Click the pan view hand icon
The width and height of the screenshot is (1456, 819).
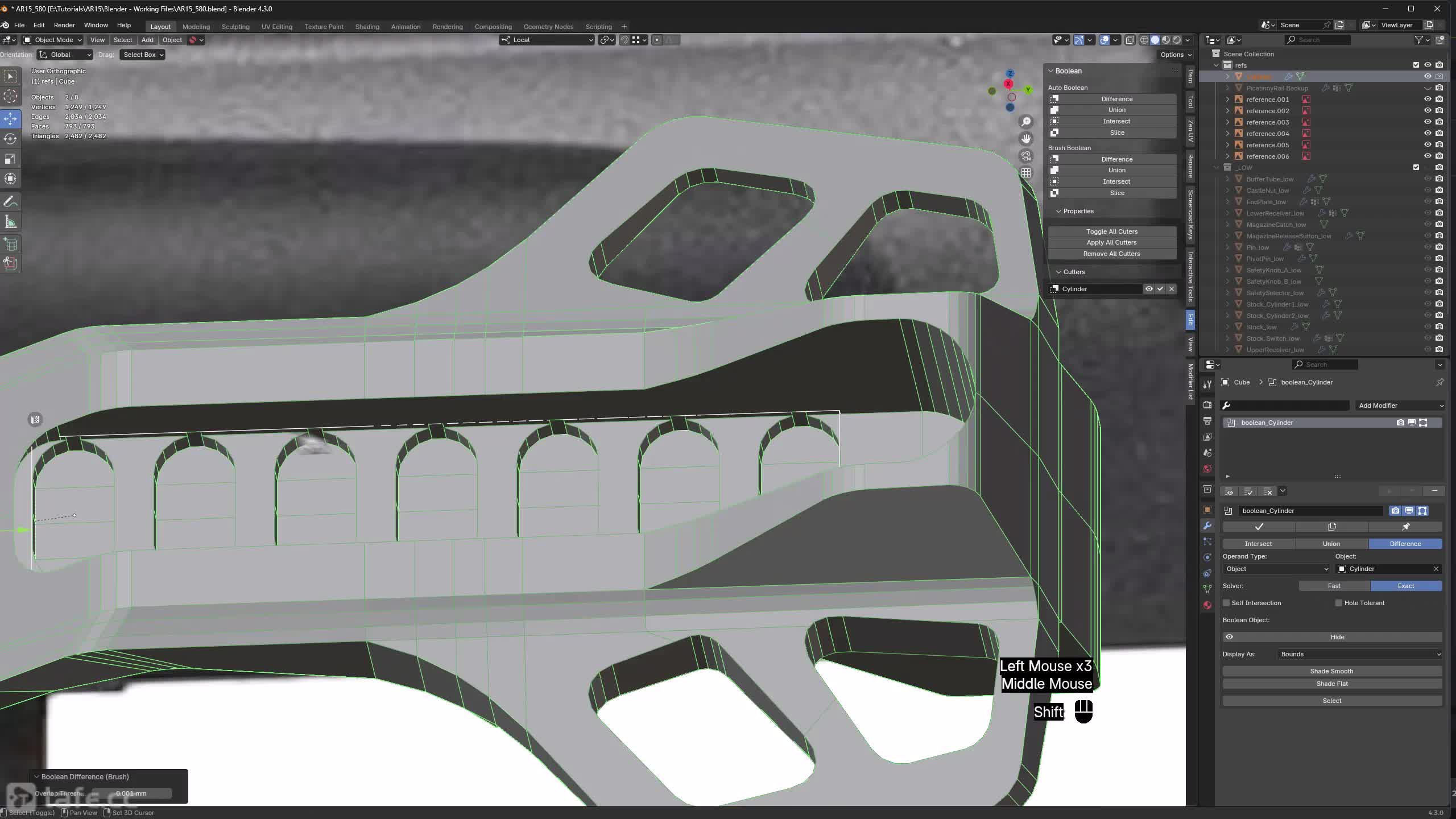click(1026, 139)
